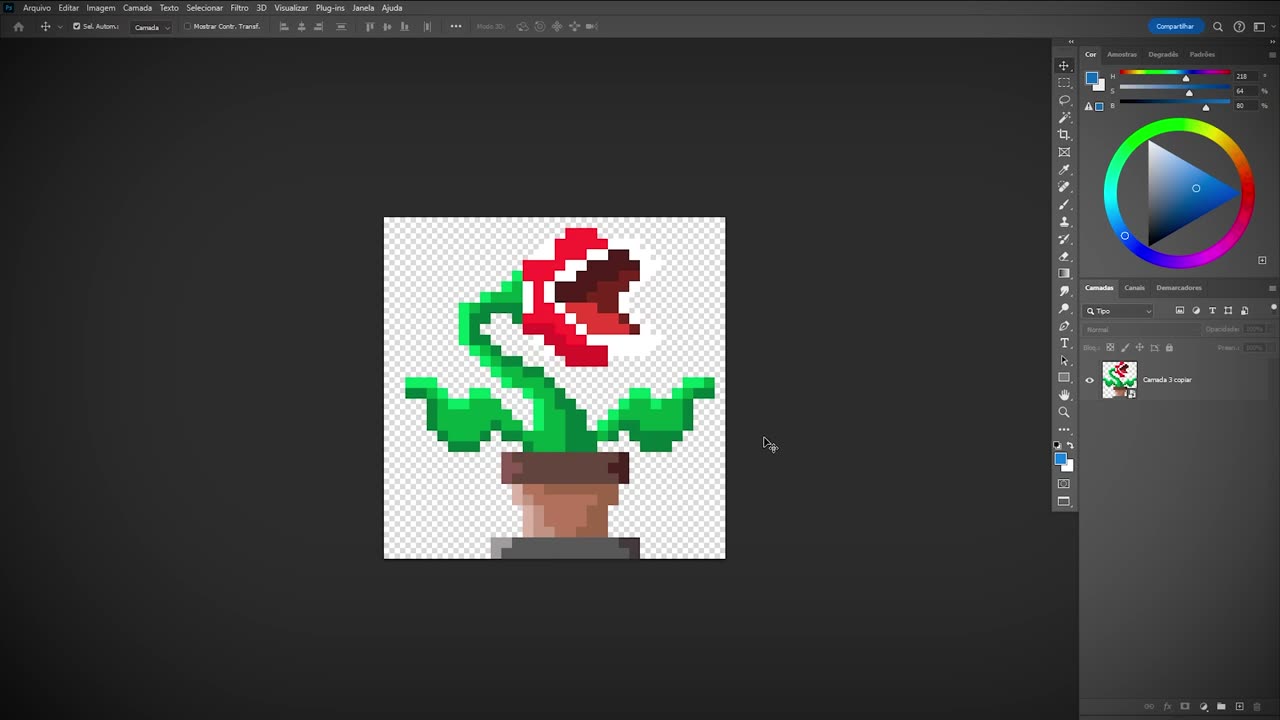Image resolution: width=1280 pixels, height=720 pixels.
Task: Toggle type layer filter
Action: (x=1212, y=311)
